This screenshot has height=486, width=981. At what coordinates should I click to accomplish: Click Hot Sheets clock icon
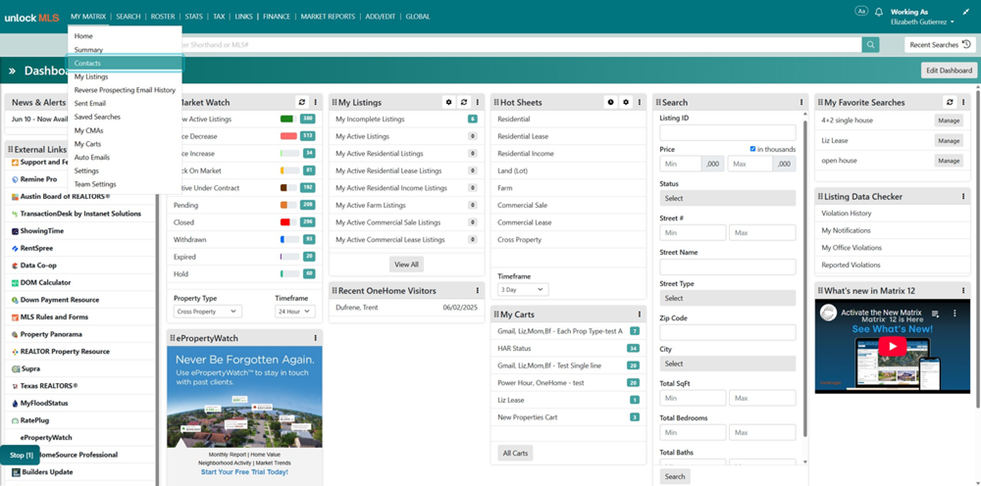(x=611, y=102)
